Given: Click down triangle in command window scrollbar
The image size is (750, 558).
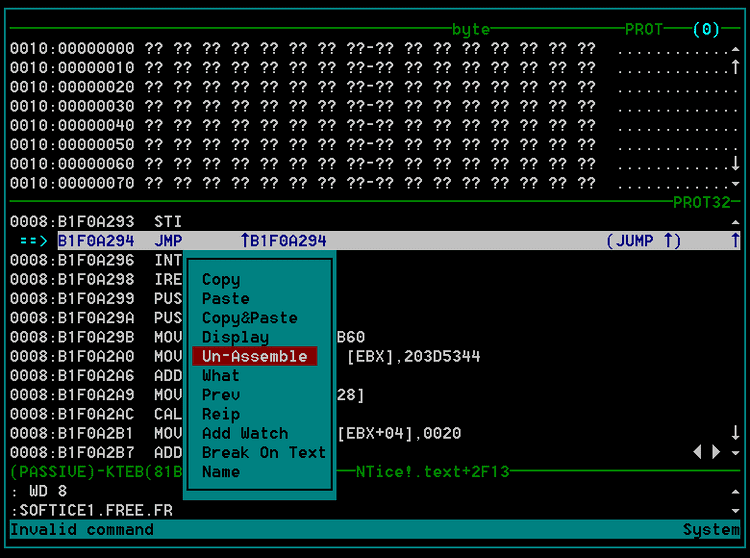Looking at the screenshot, I should pyautogui.click(x=735, y=511).
